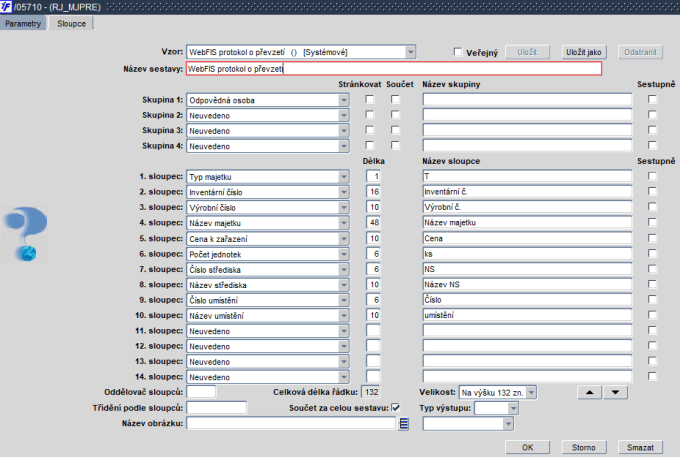Check Sestupně for 1. sloupec
Screen dimensions: 680x457
[x=652, y=177]
